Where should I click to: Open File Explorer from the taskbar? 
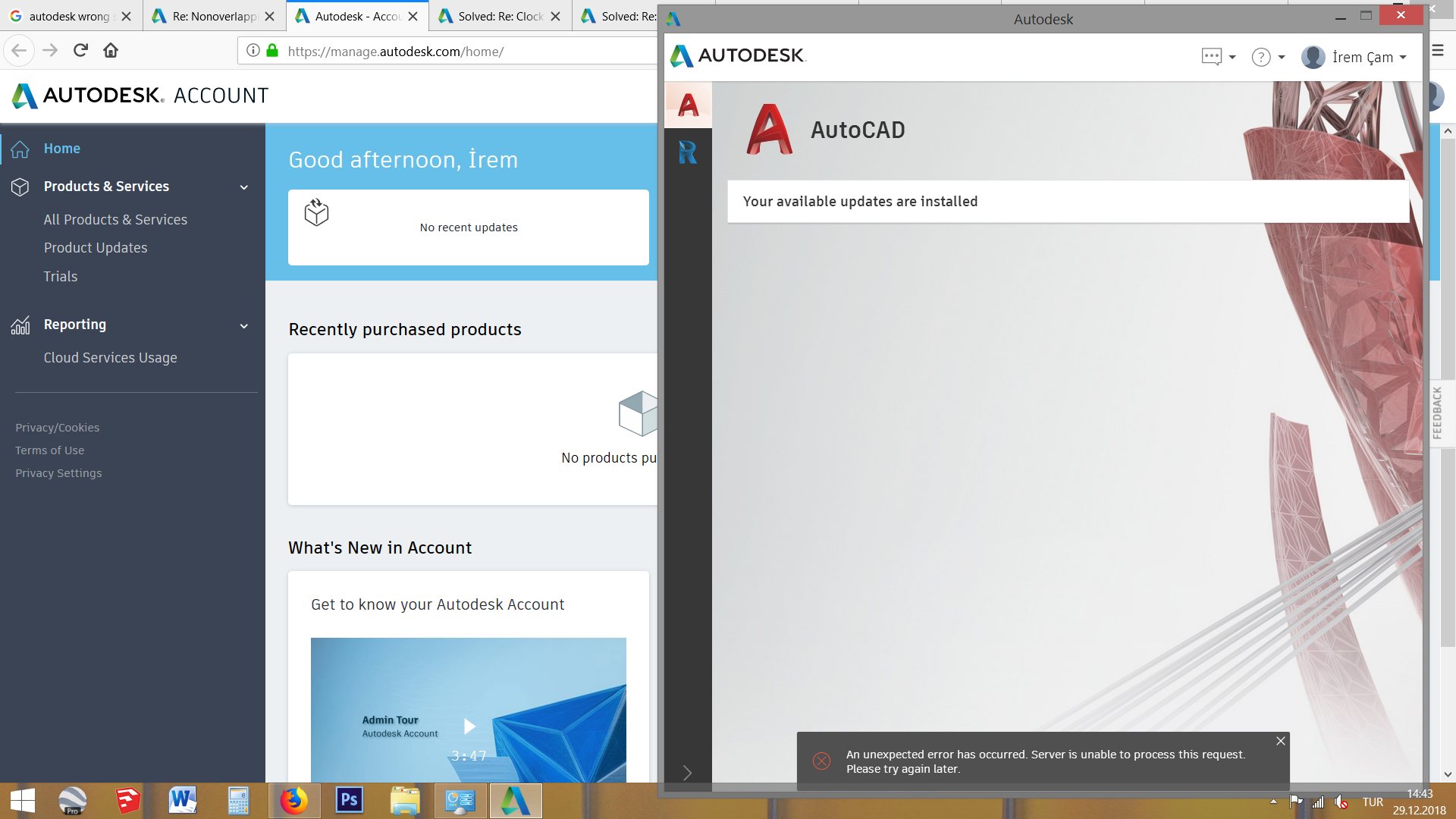click(x=404, y=801)
